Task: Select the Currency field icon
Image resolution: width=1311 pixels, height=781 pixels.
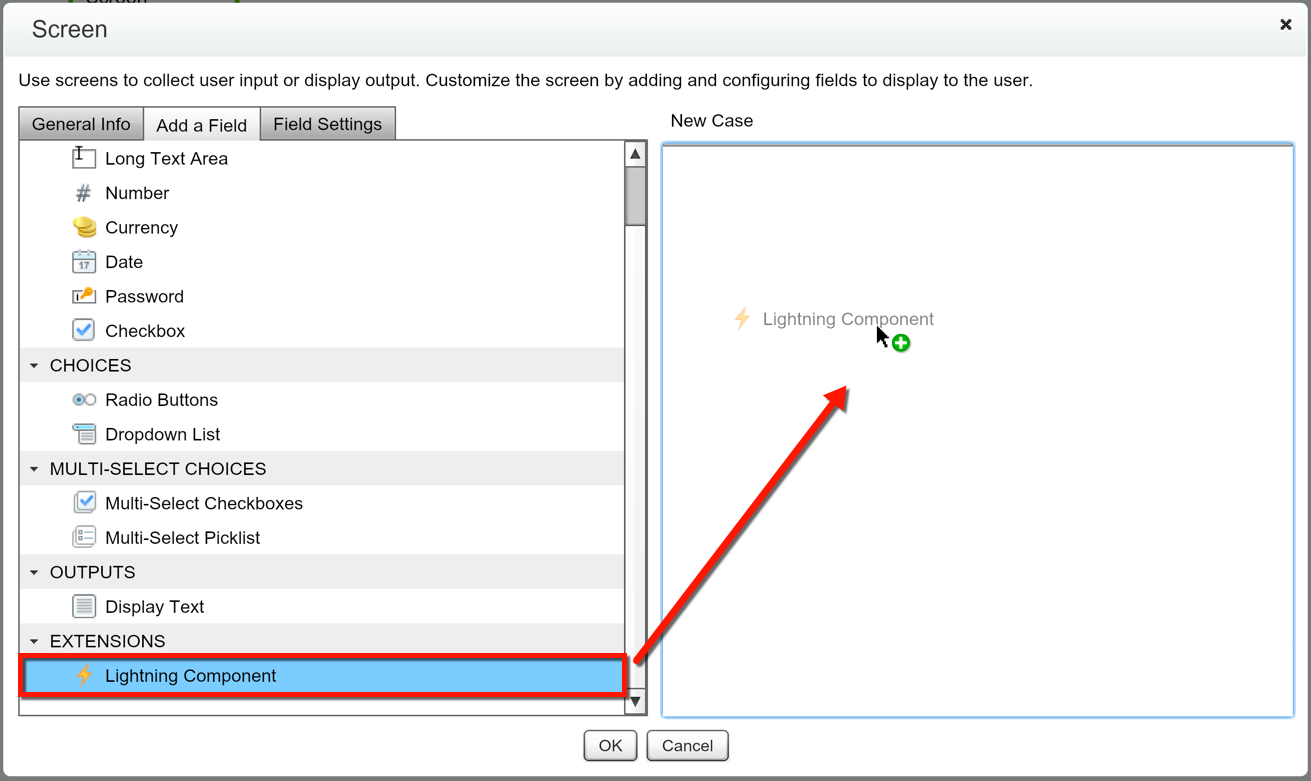Action: pos(84,226)
